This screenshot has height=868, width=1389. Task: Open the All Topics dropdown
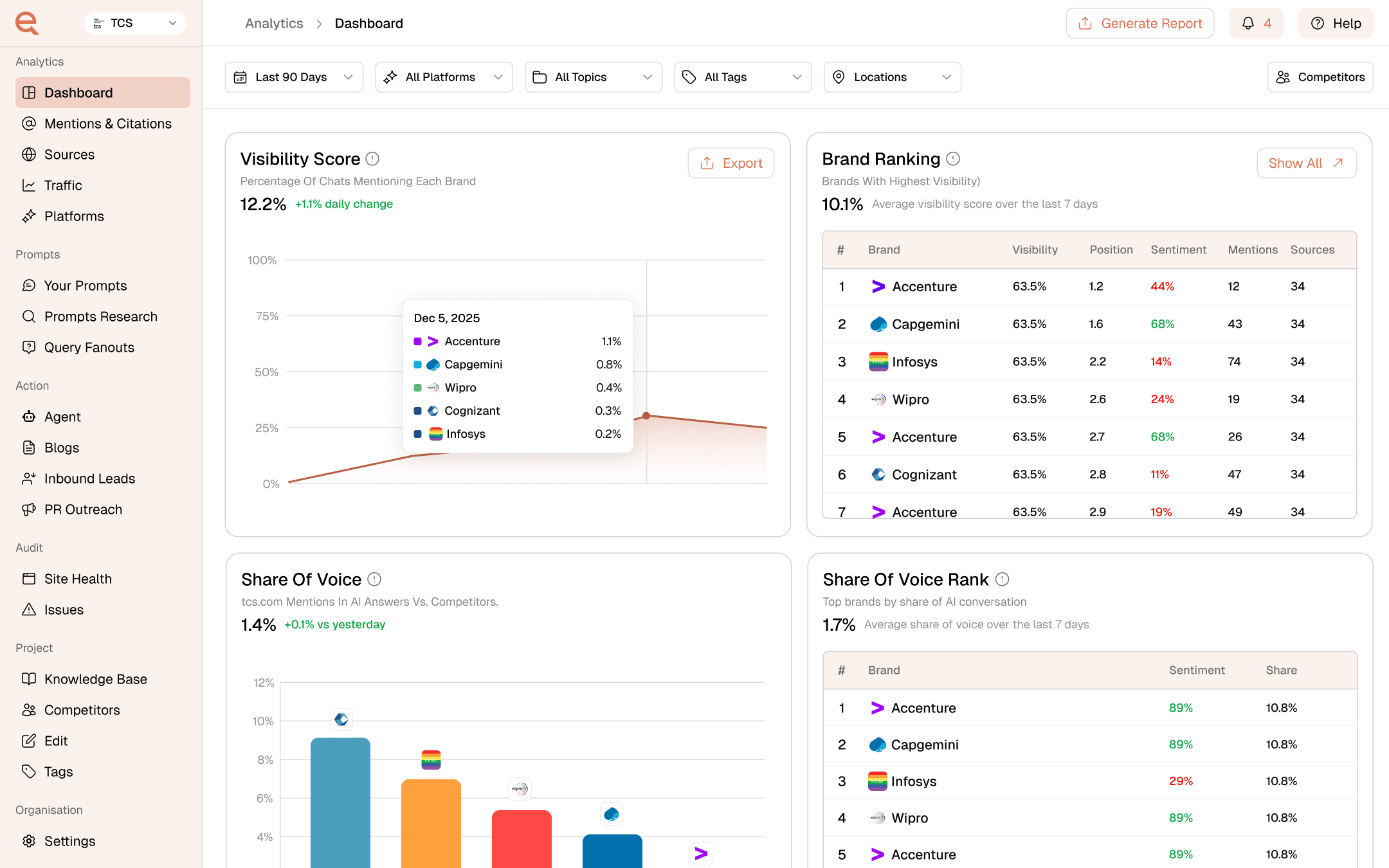click(x=593, y=77)
